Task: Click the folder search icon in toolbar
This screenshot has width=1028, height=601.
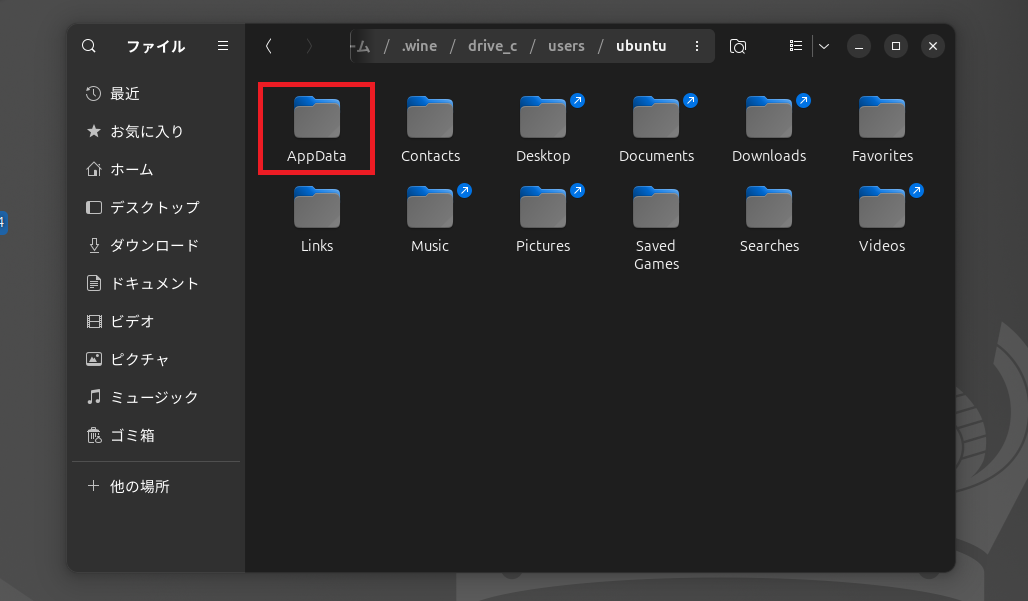Action: tap(738, 46)
